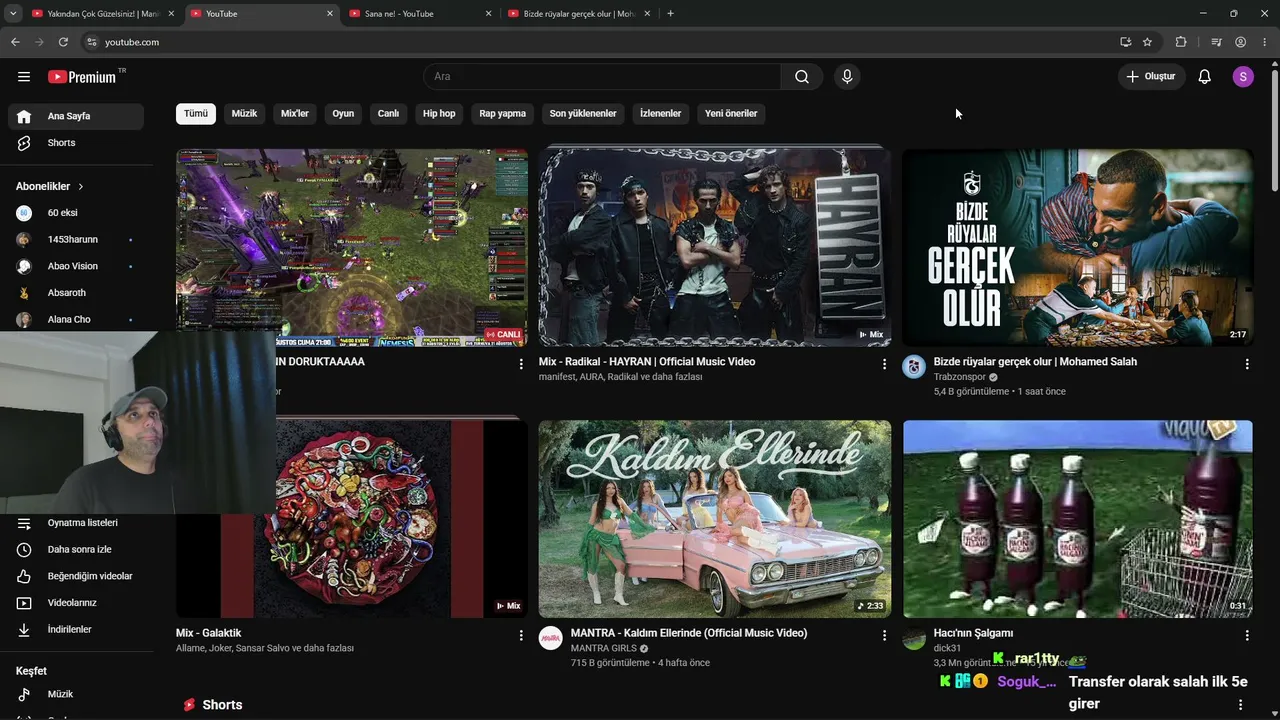This screenshot has width=1280, height=720.
Task: Reload the page in browser toolbar
Action: click(x=63, y=42)
